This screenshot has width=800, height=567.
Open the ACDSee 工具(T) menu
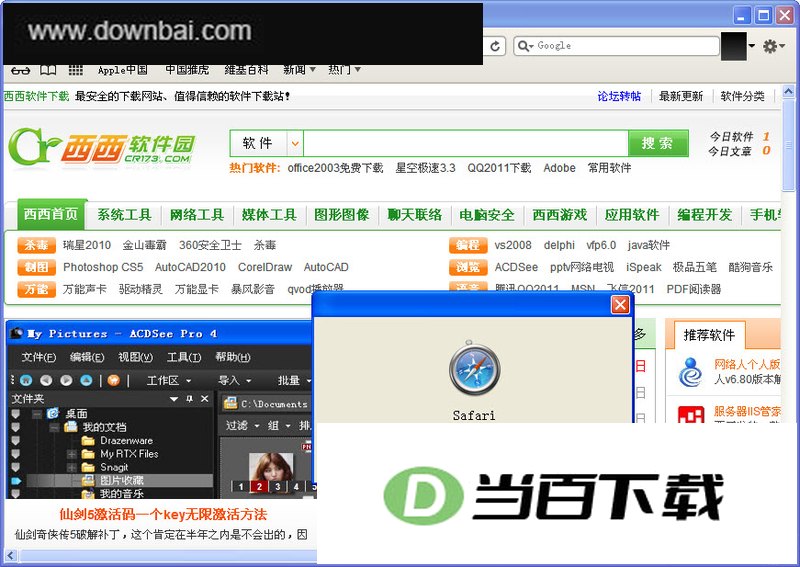coord(184,357)
